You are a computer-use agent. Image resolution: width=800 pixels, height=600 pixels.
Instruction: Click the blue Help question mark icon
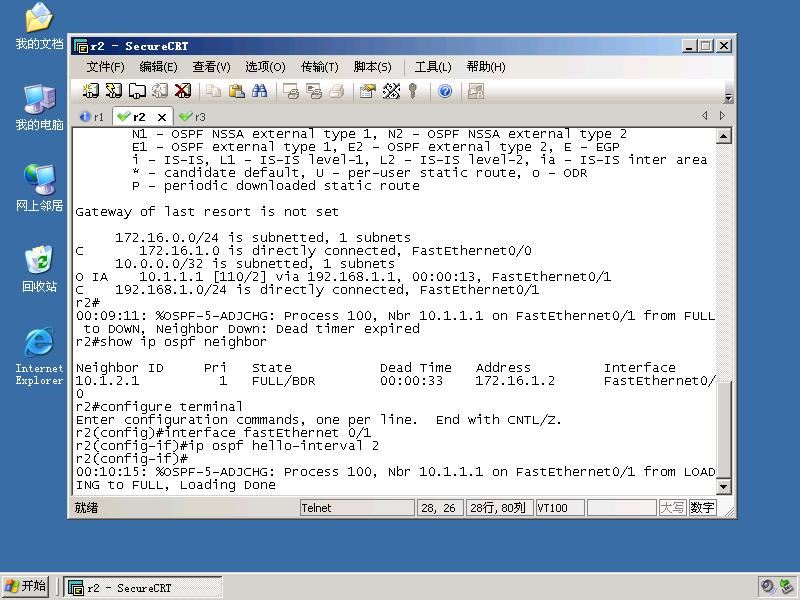445,91
